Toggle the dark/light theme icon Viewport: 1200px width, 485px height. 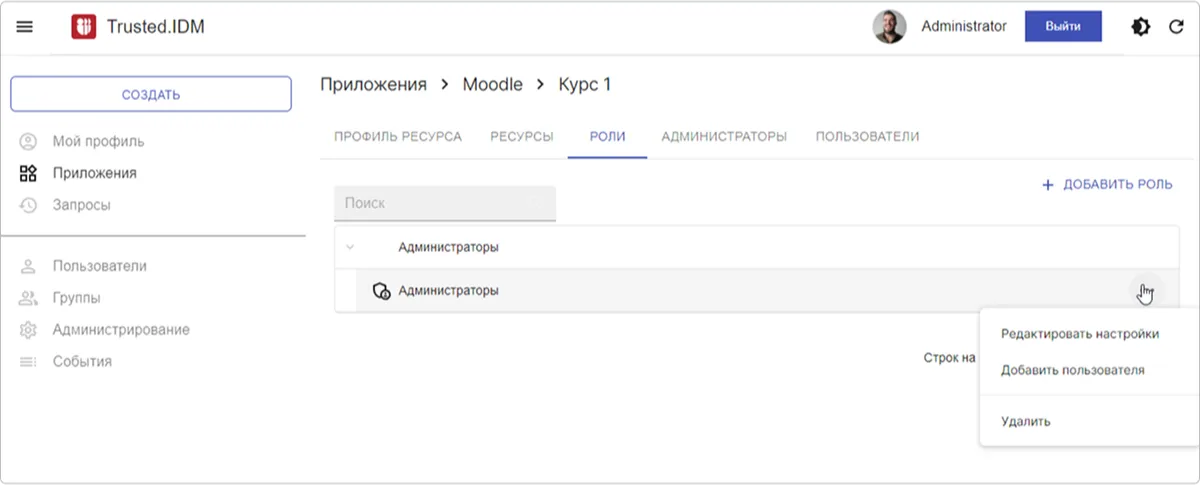click(1140, 27)
